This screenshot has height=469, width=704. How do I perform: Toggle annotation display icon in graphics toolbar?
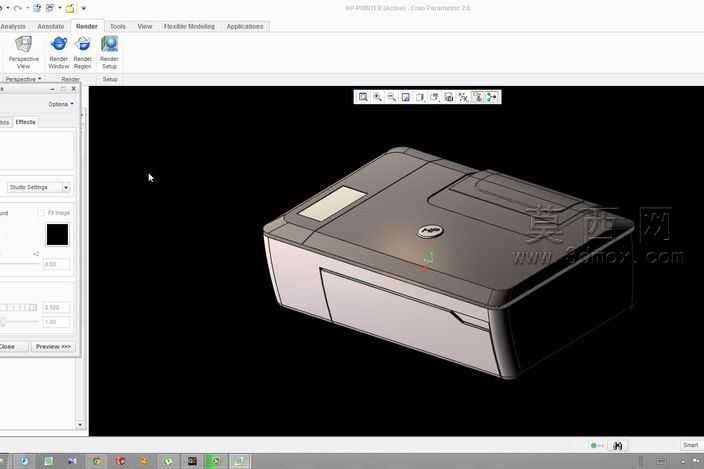[x=477, y=97]
